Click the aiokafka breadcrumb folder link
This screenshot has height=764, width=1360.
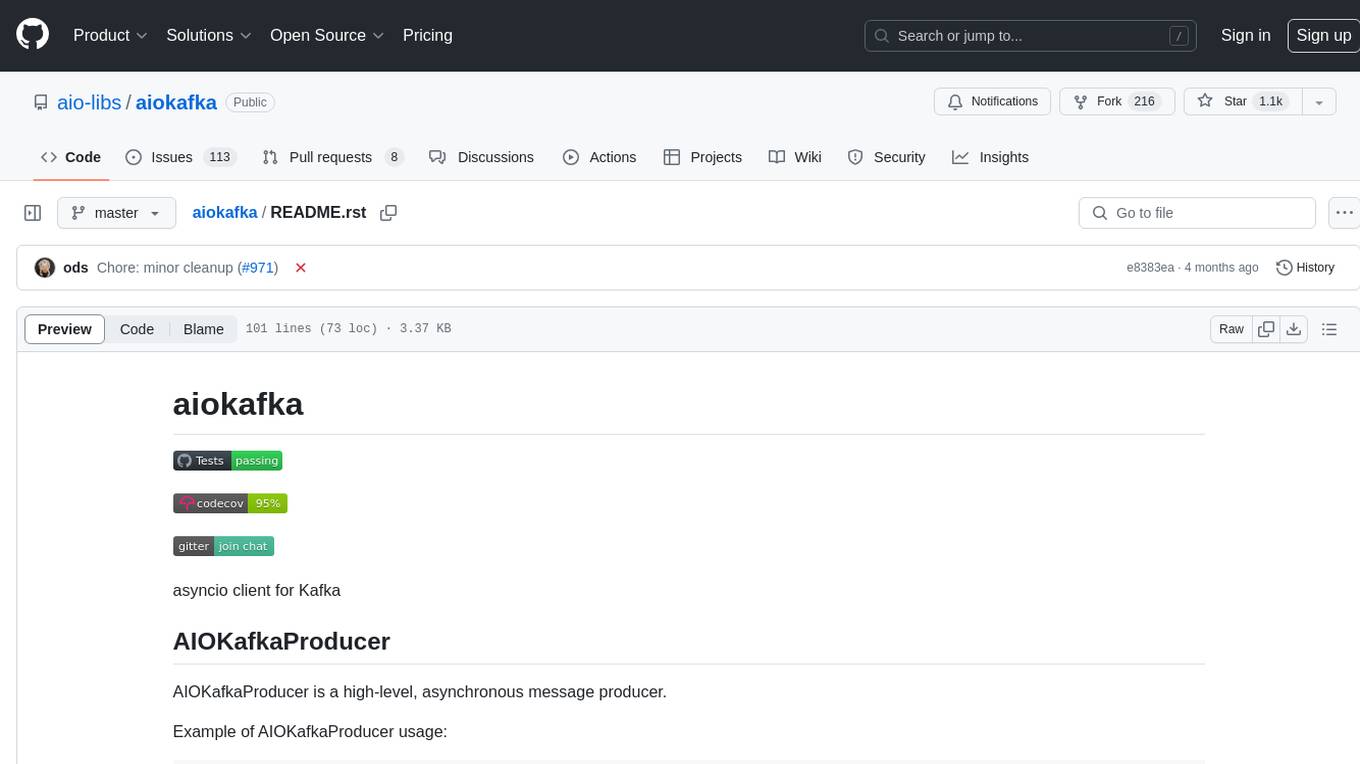coord(224,213)
